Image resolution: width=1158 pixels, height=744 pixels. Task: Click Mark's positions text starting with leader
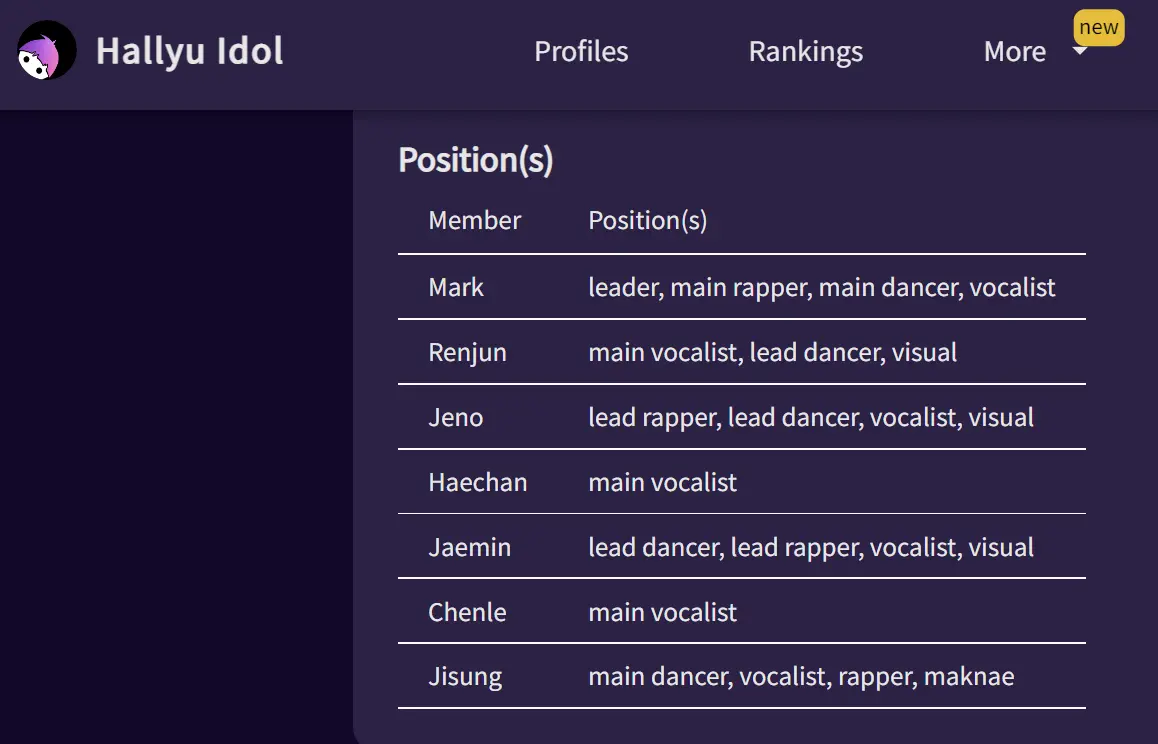821,287
